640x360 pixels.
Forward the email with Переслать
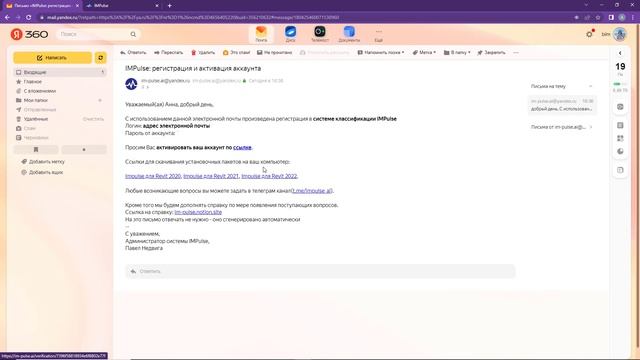[169, 53]
